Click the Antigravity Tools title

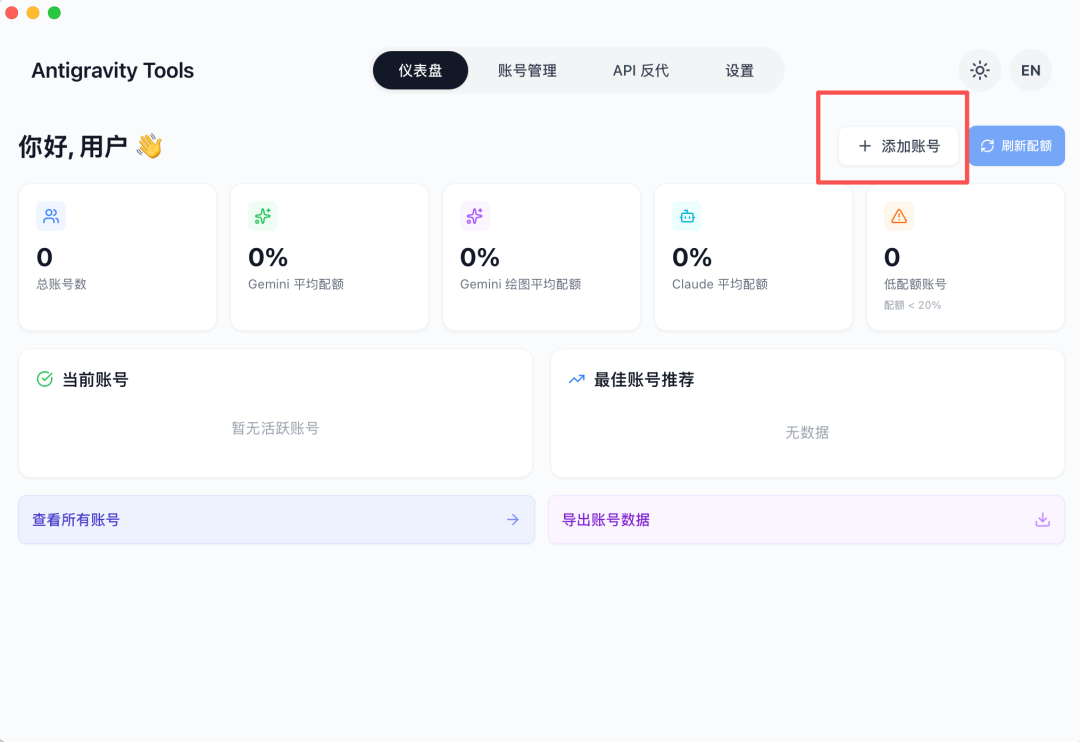click(x=113, y=71)
